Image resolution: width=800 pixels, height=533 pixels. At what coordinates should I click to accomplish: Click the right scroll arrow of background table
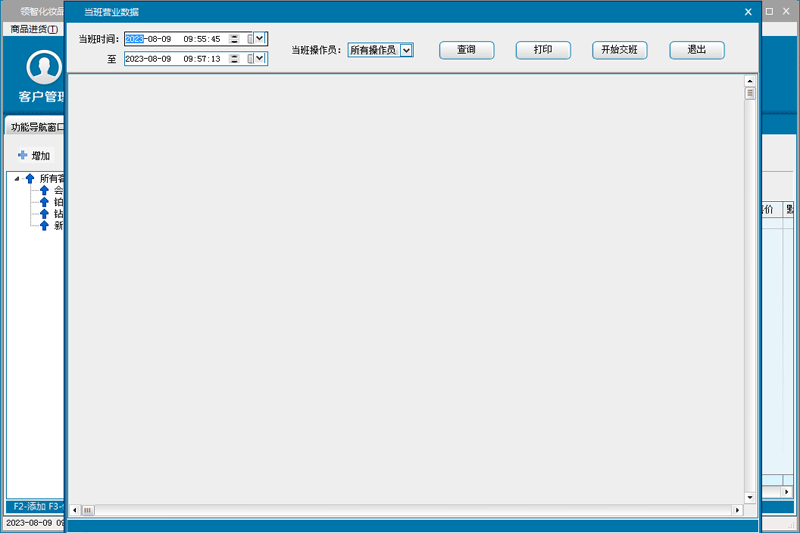[x=787, y=492]
